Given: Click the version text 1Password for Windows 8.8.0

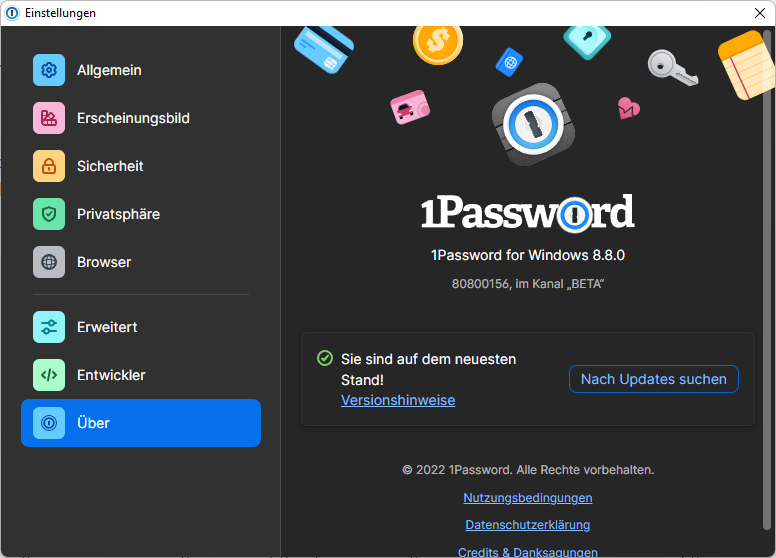Looking at the screenshot, I should [x=528, y=255].
